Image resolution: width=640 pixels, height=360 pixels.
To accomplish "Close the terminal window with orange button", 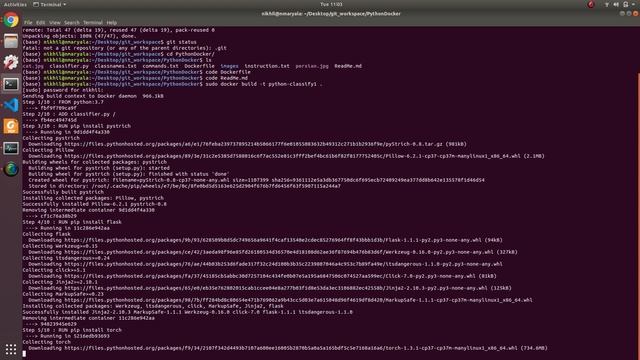I will [636, 13].
